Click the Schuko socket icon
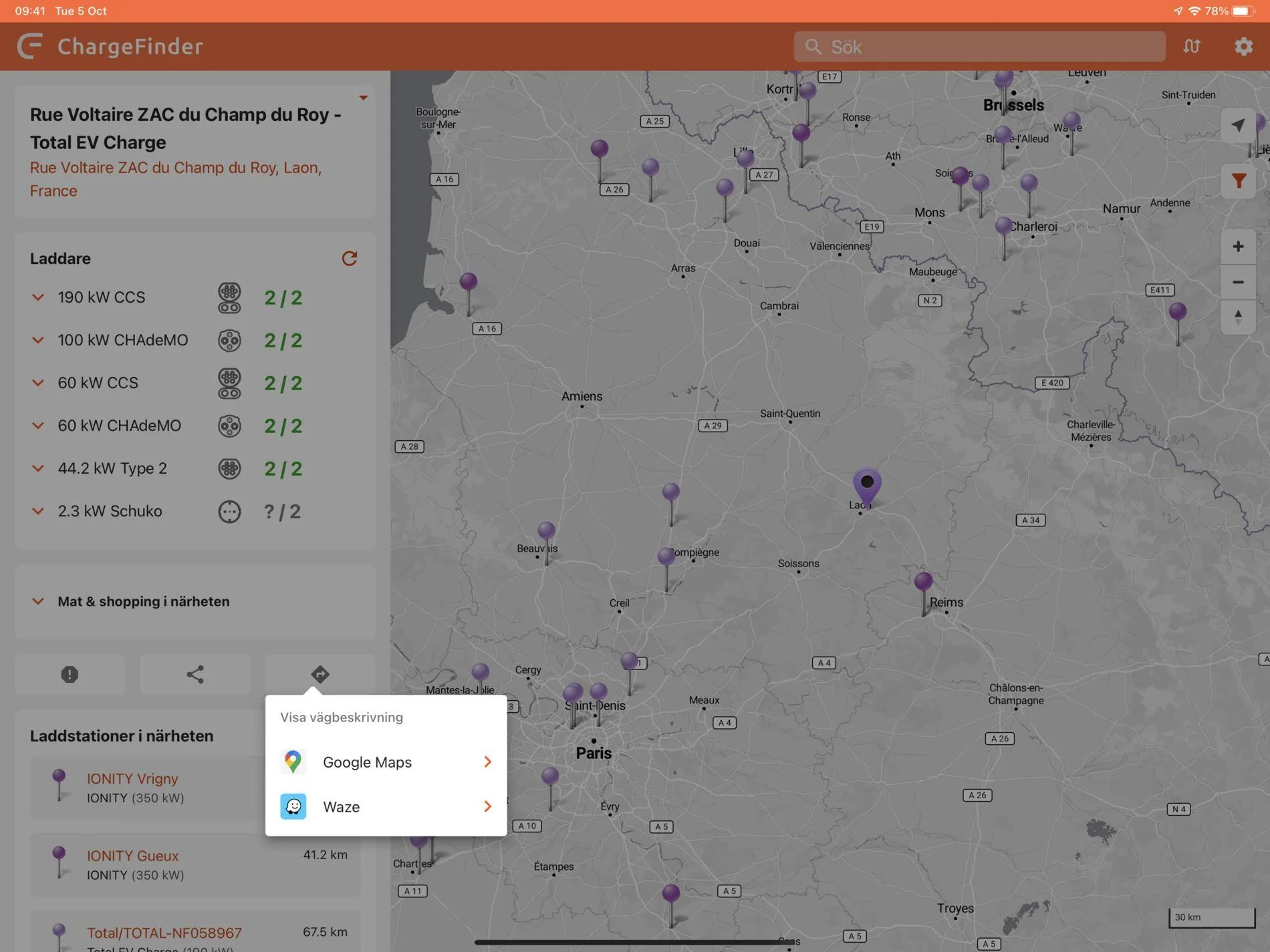 click(x=229, y=511)
